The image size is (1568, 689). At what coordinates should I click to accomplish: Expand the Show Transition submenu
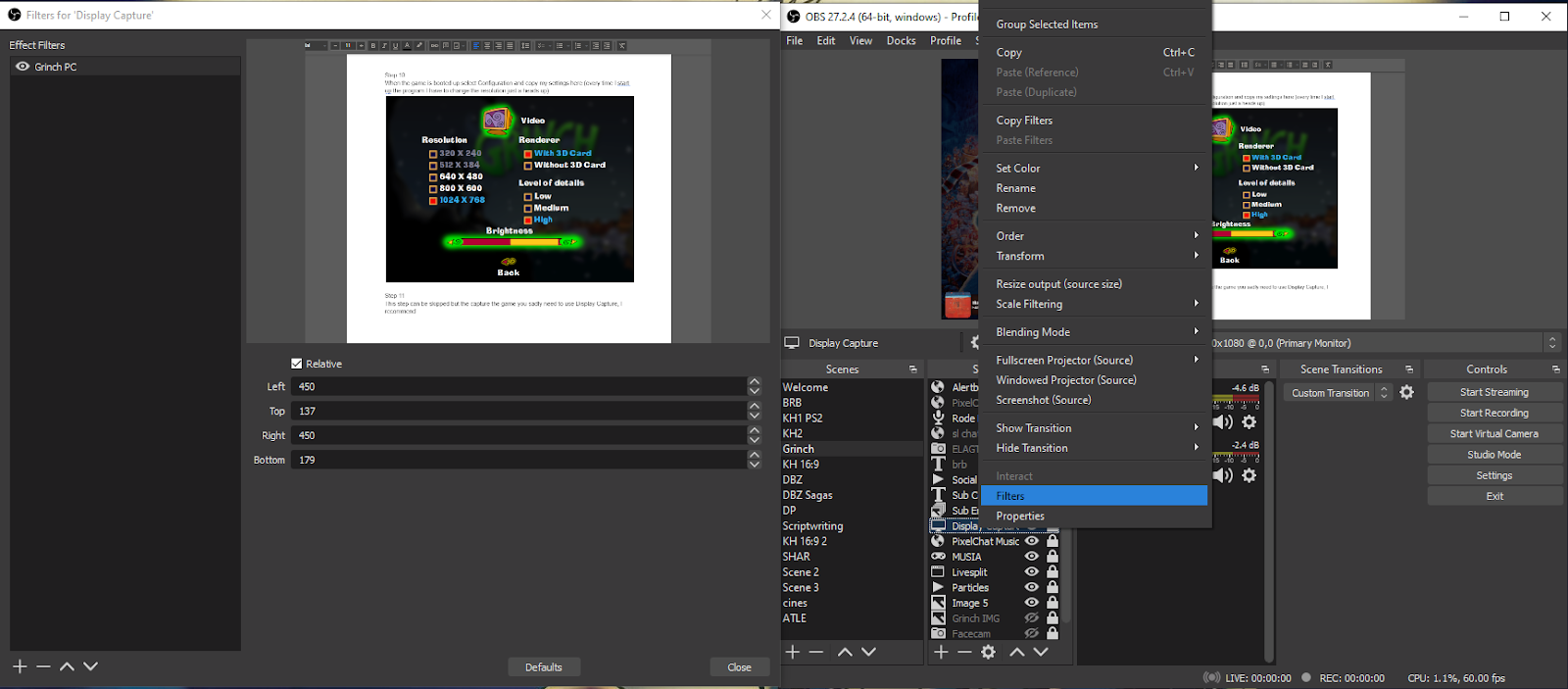pos(1095,427)
